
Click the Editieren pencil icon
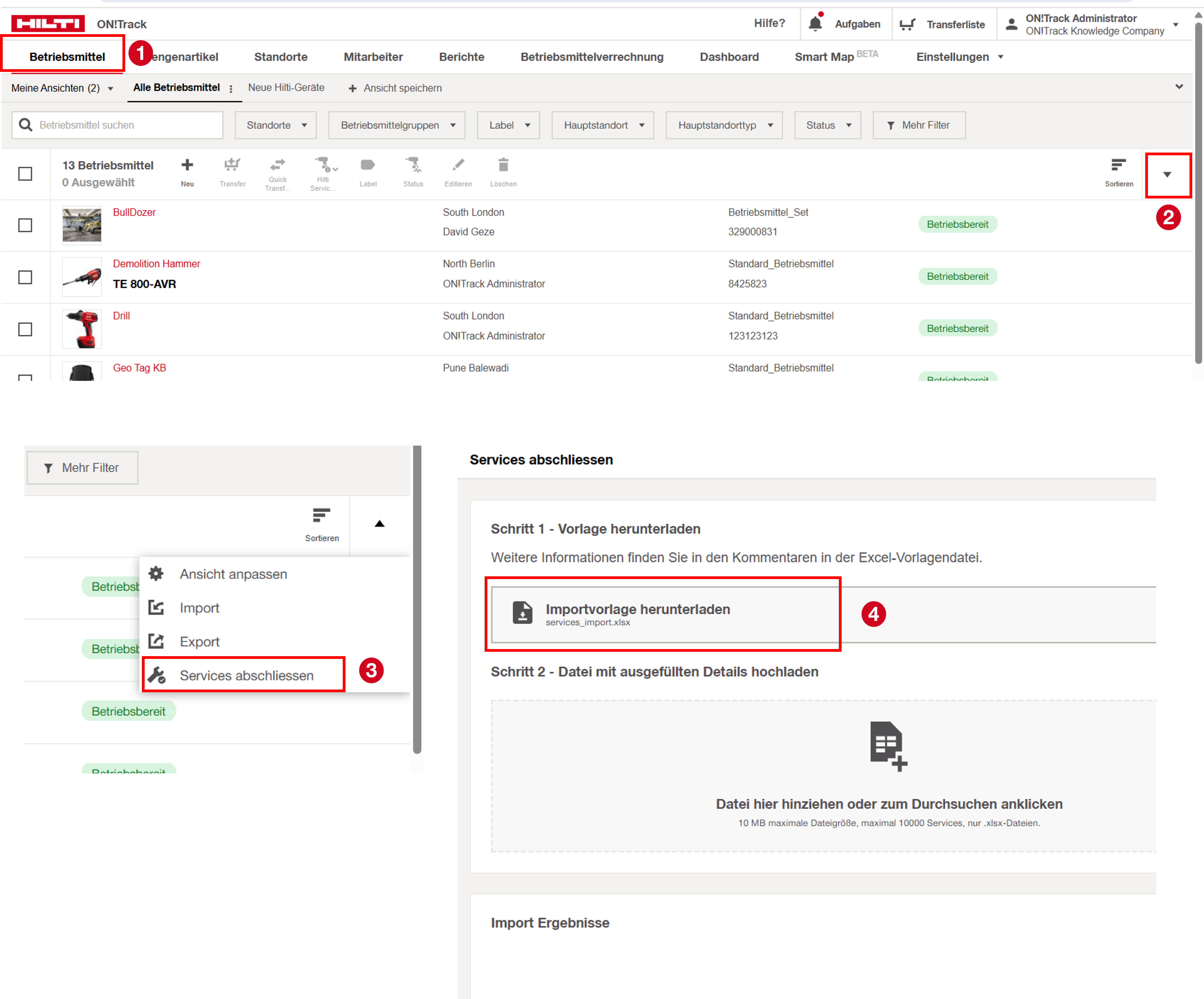[x=458, y=165]
